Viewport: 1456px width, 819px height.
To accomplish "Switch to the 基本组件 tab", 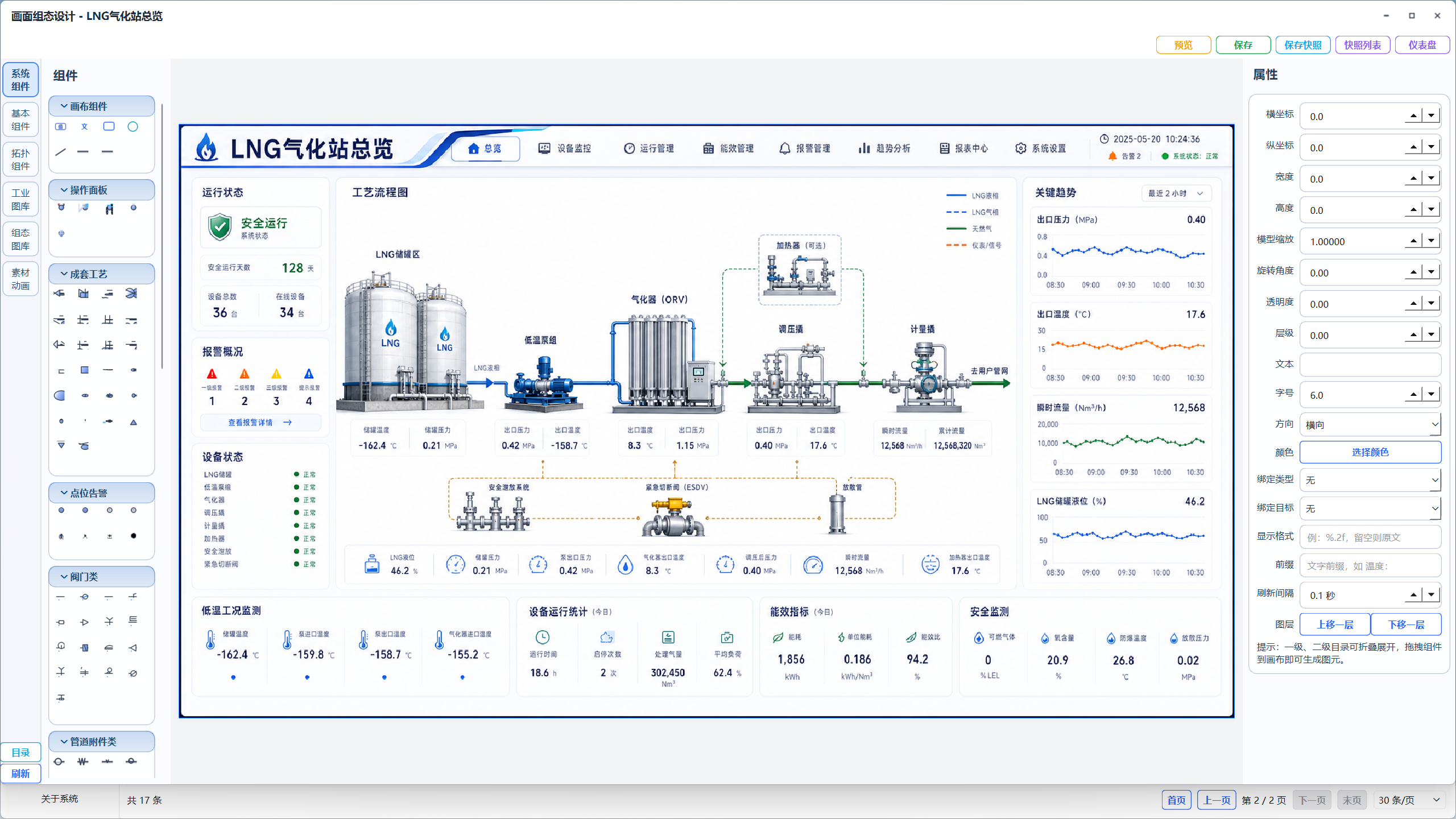I will tap(20, 119).
